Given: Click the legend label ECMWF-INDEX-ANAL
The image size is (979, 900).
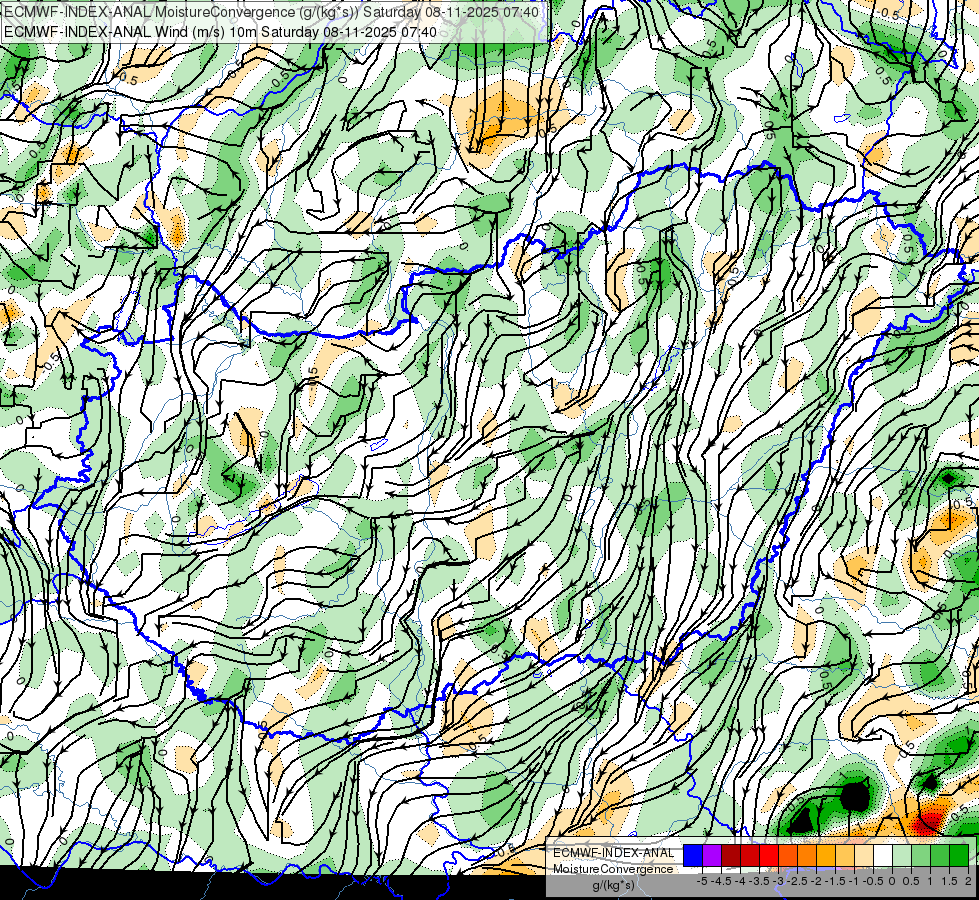Looking at the screenshot, I should tap(613, 853).
